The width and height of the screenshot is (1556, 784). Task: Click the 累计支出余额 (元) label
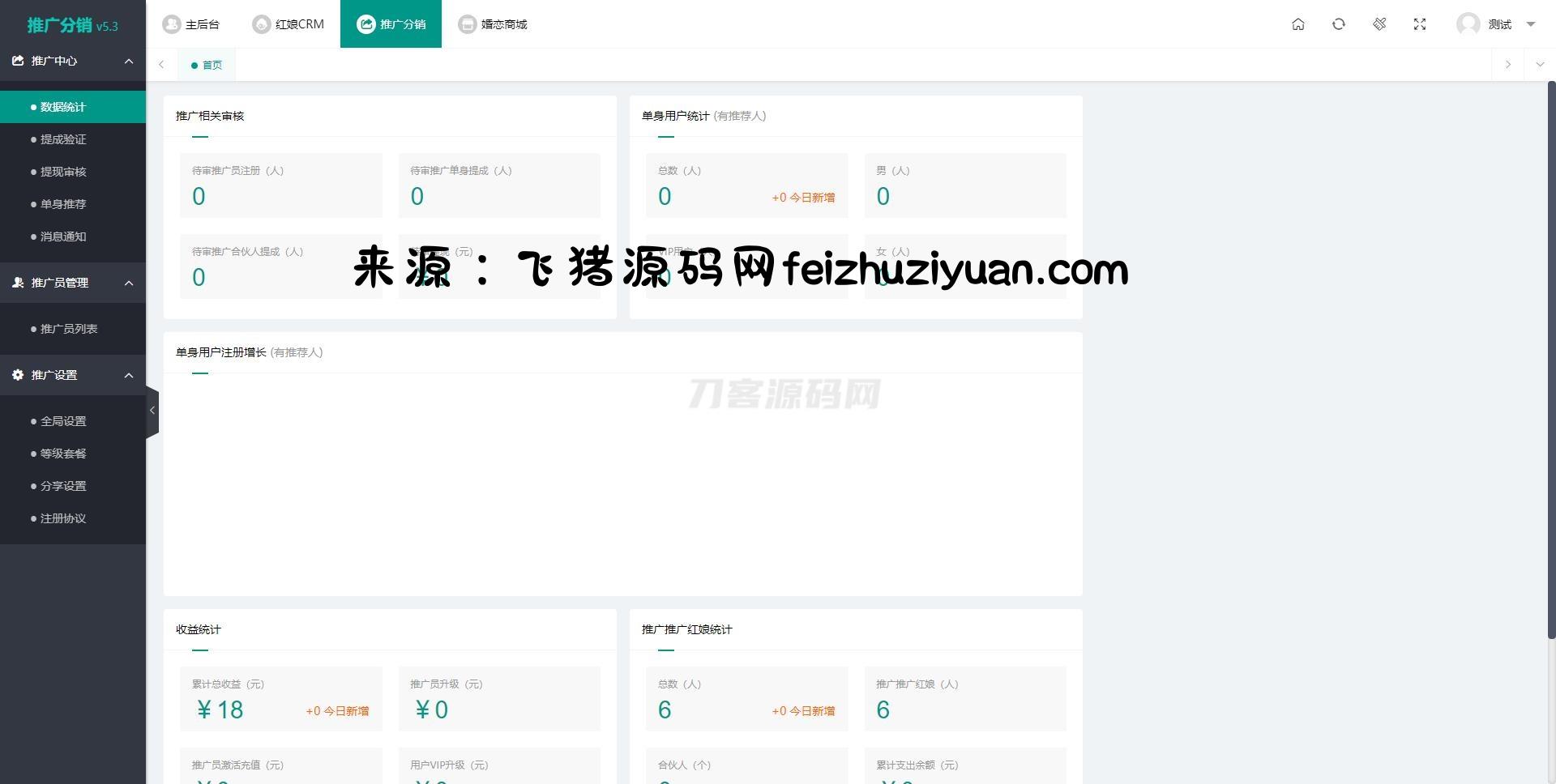[917, 765]
